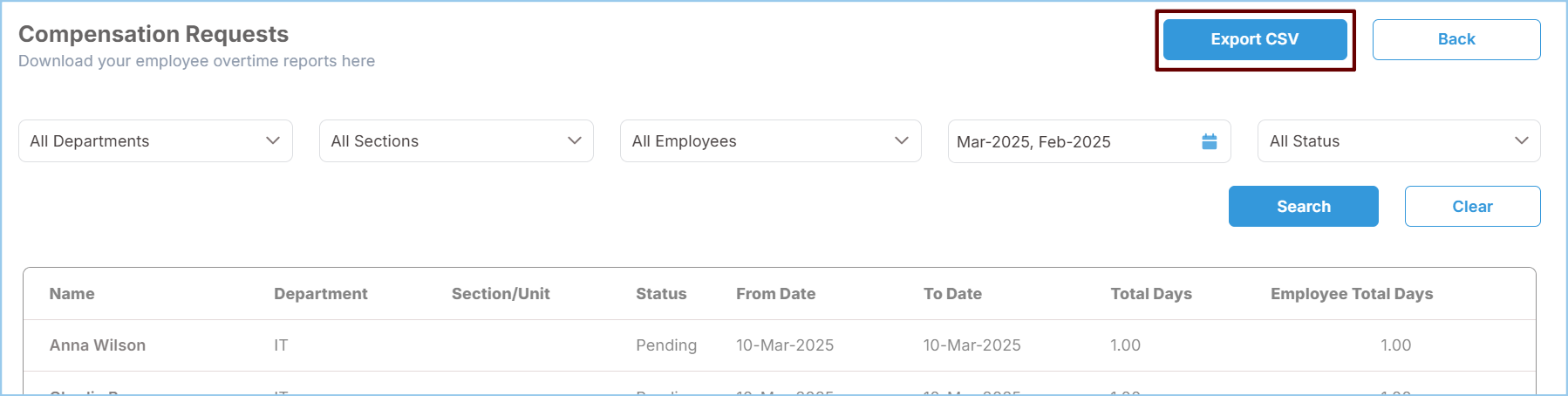Click the Name column header
1568x396 pixels.
72,294
